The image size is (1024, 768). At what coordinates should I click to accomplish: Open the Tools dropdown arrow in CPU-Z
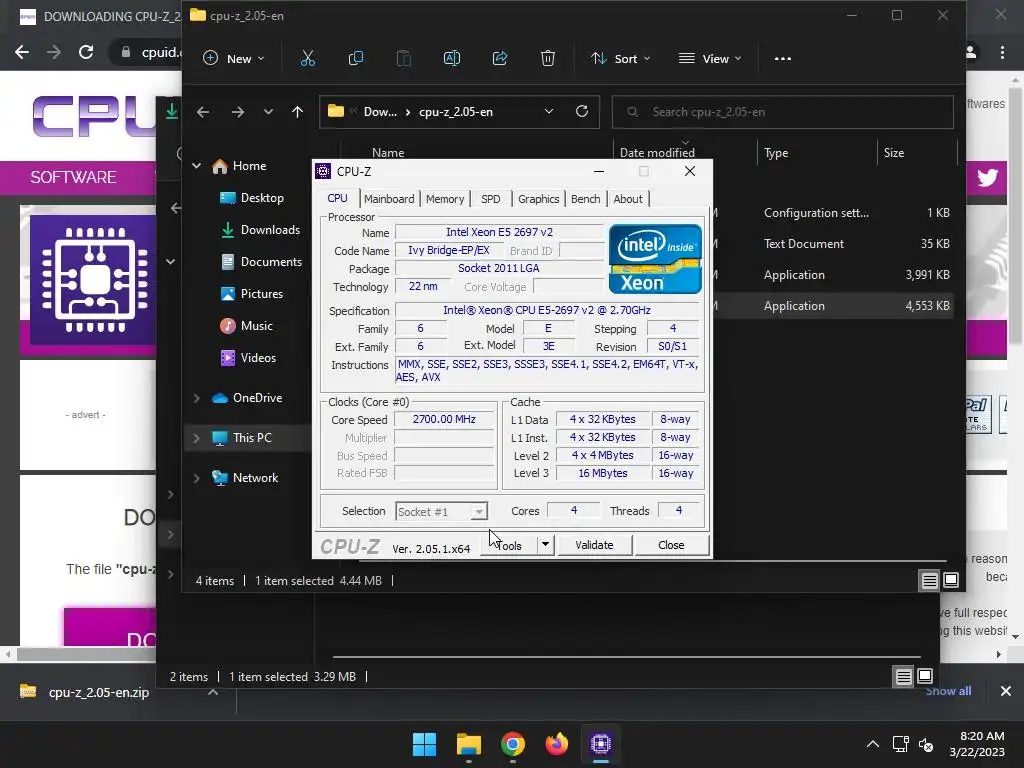[x=545, y=545]
